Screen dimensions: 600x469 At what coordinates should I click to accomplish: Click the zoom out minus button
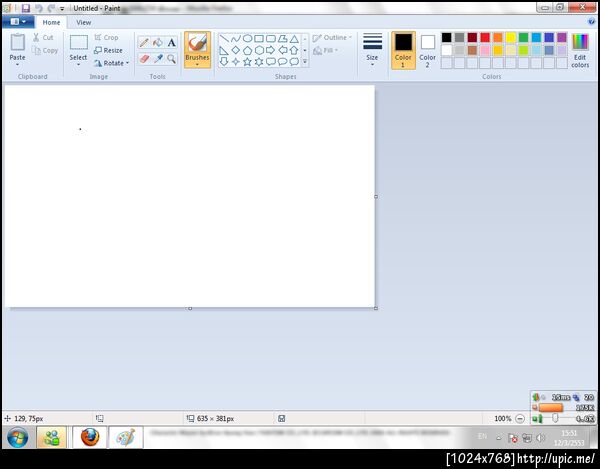(520, 419)
